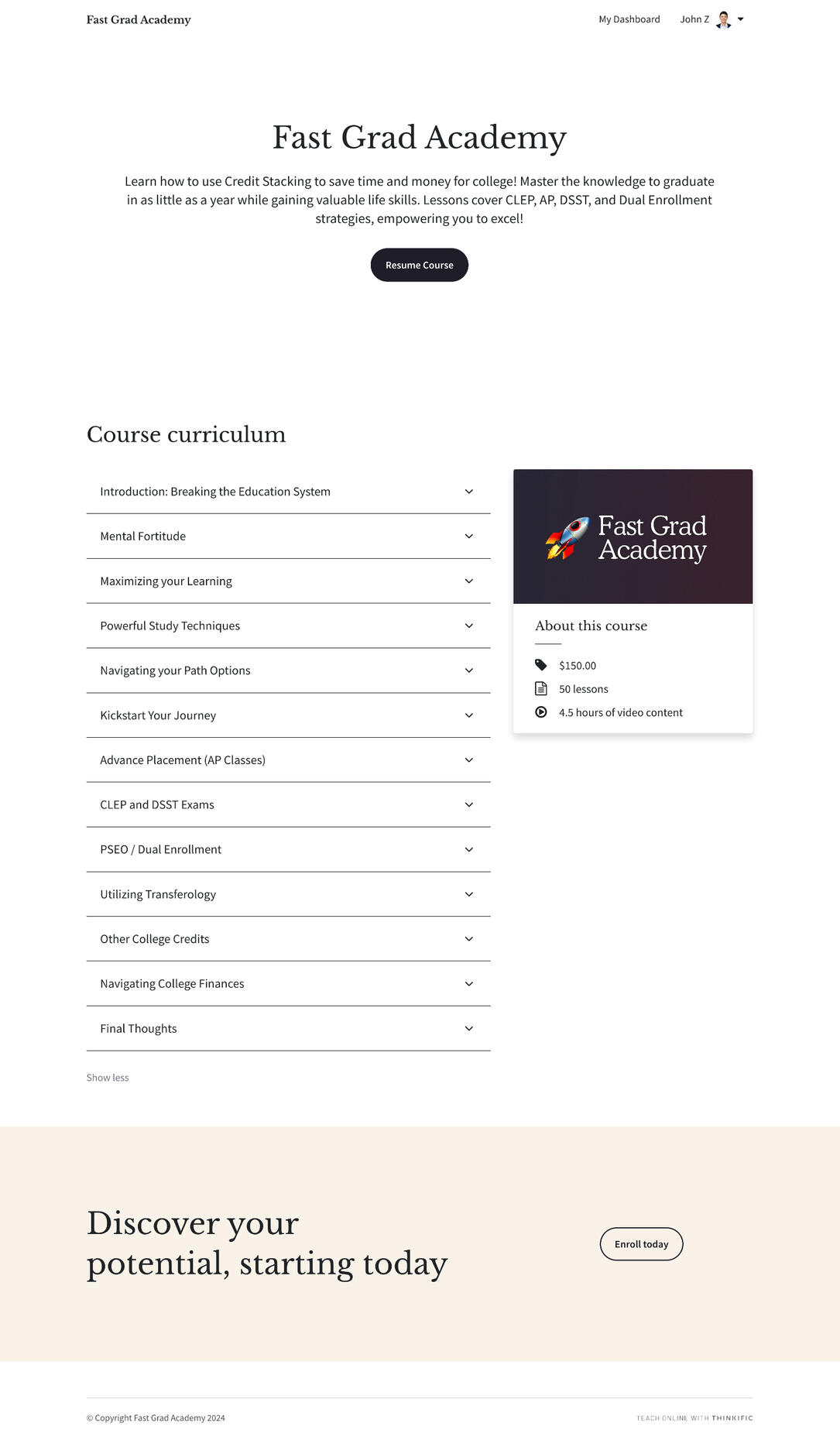Click the Fast Grad Academy header logo text
This screenshot has width=840, height=1440.
click(x=139, y=20)
